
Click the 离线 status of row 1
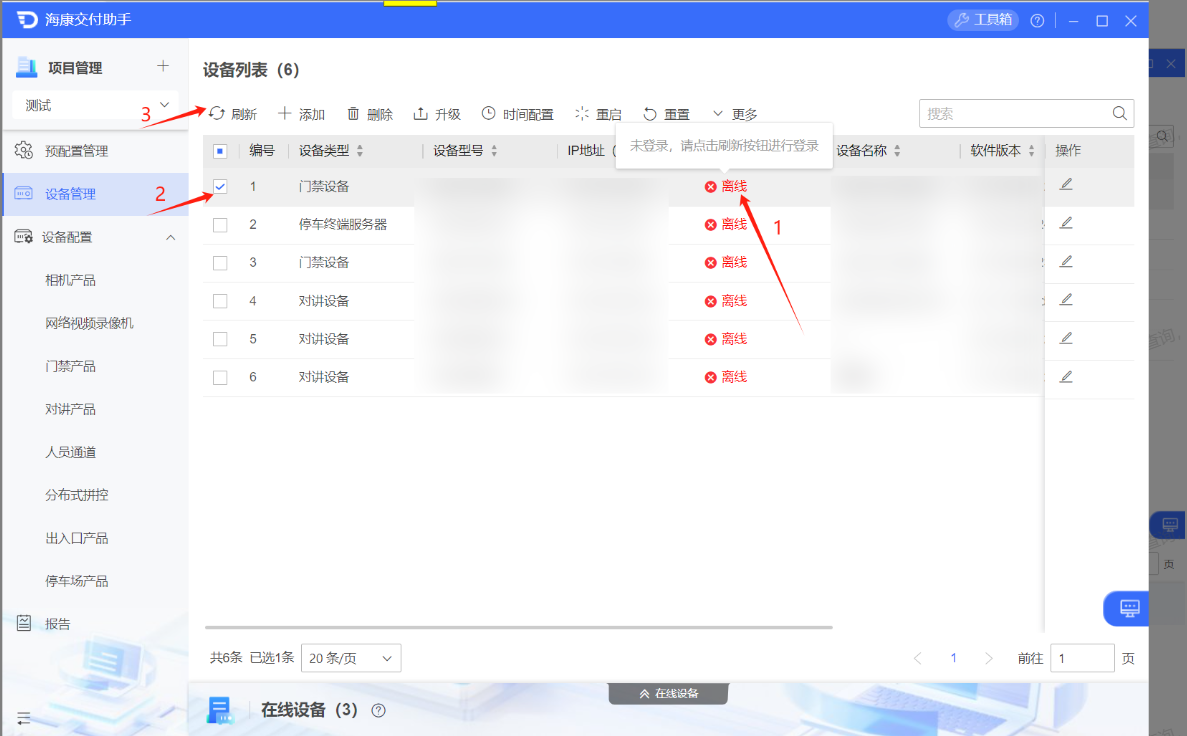726,186
